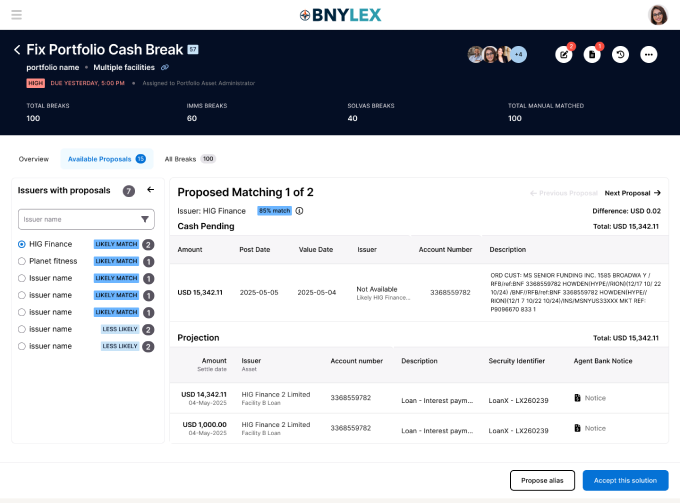Screen dimensions: 680x503
Task: Click the USD 14,342.11 projection amount
Action: tap(204, 395)
